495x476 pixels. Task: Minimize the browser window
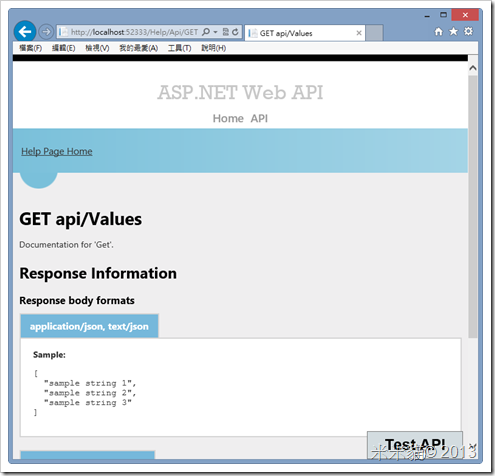click(427, 15)
